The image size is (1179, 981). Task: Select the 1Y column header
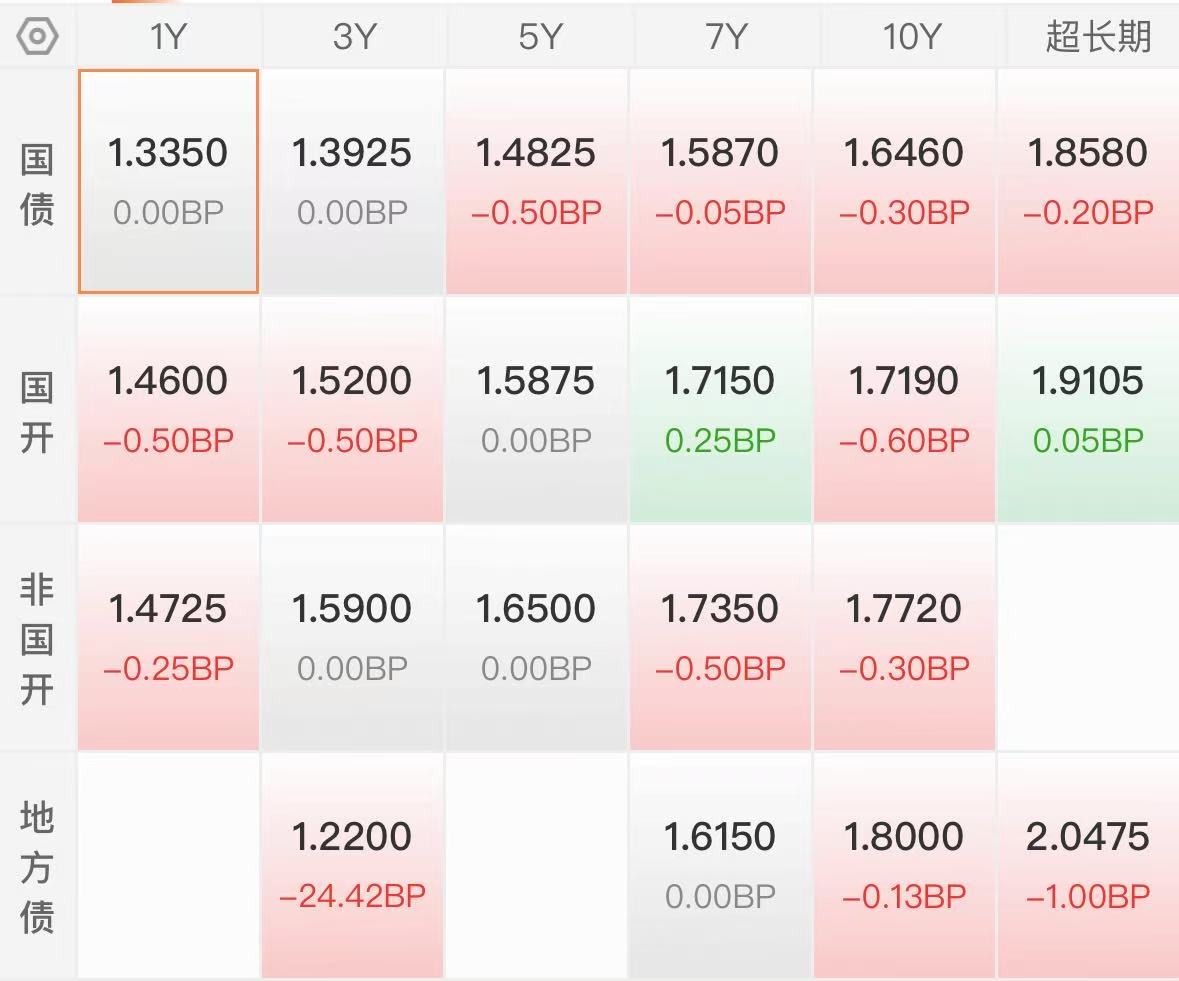[x=168, y=36]
